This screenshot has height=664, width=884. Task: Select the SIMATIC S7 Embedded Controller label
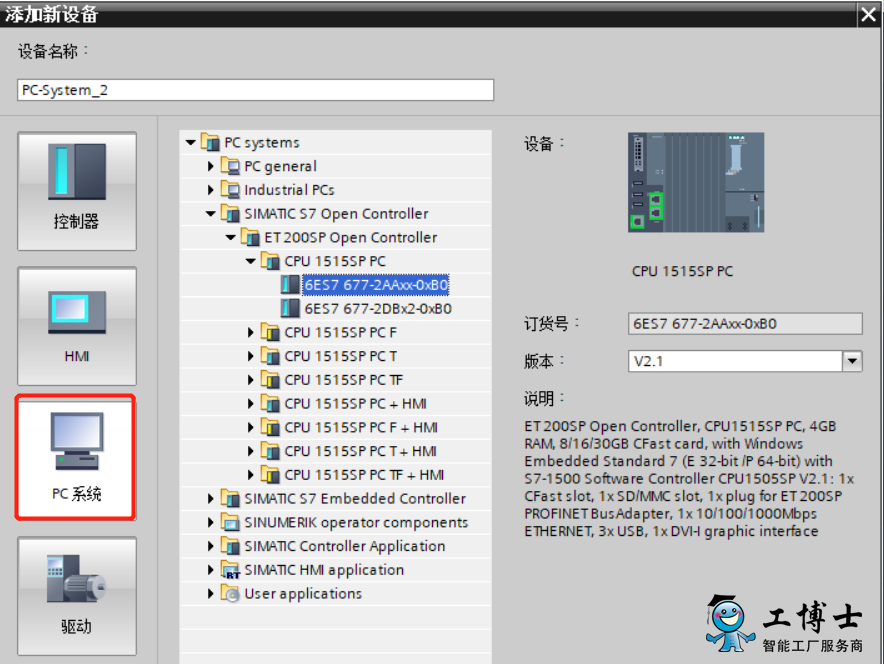click(x=355, y=499)
